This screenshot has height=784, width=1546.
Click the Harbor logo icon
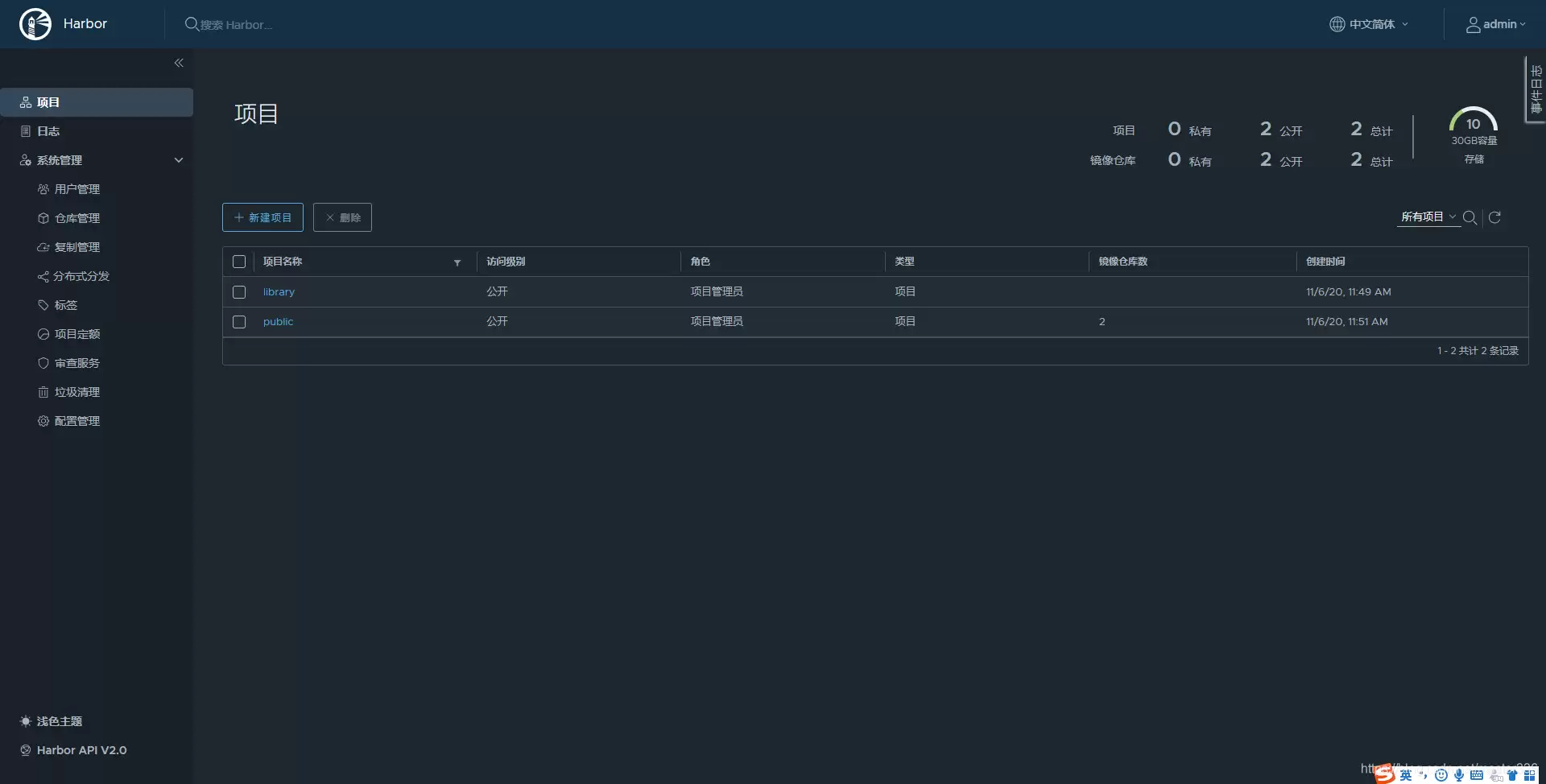coord(35,24)
